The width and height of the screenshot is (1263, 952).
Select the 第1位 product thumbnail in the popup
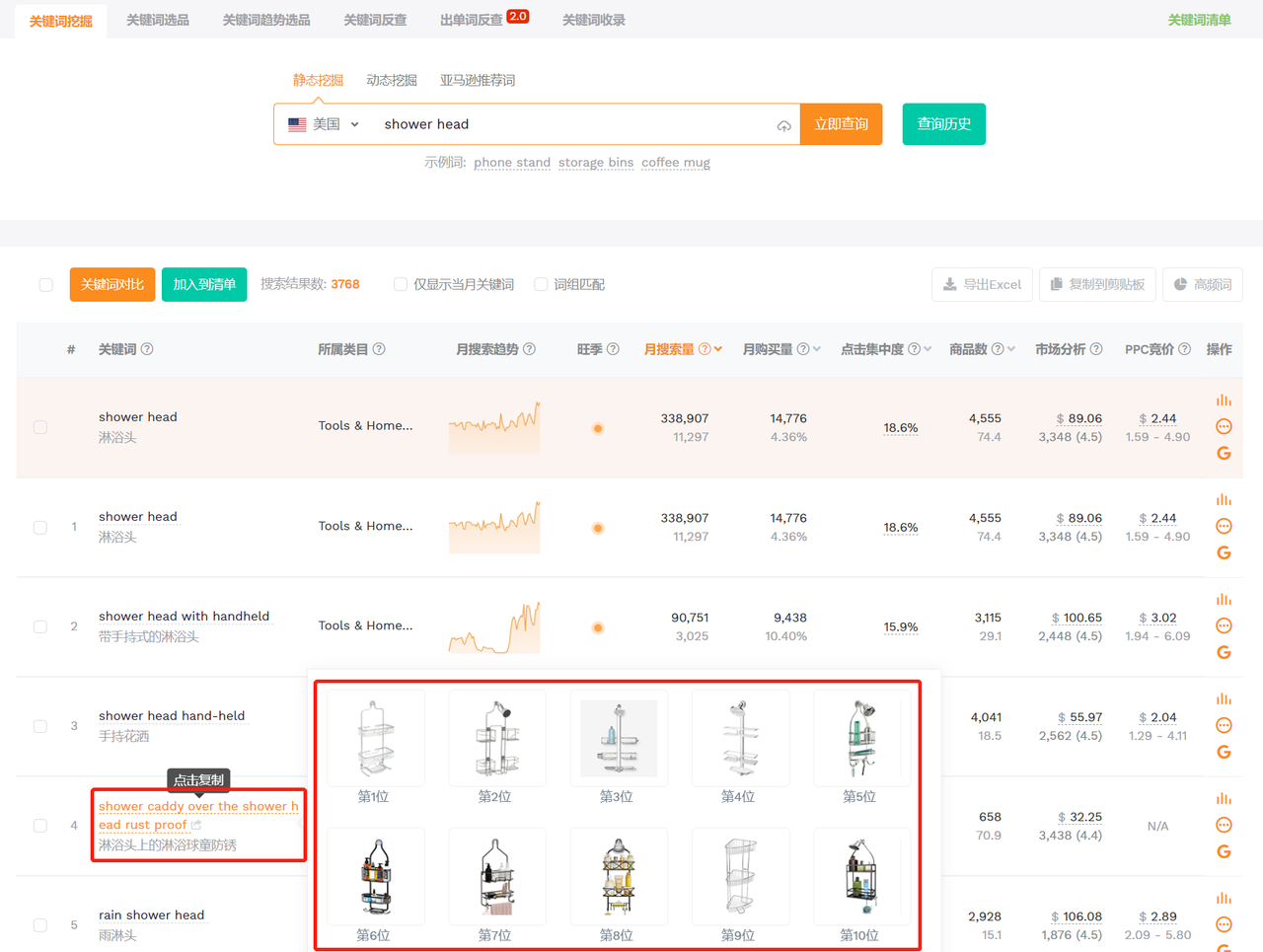click(x=375, y=737)
